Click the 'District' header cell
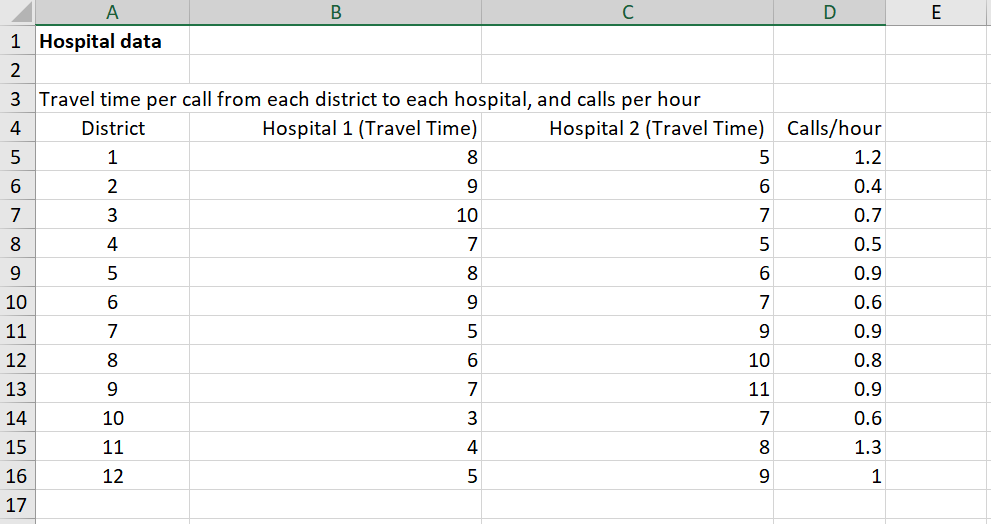Screen dimensions: 991x524 (x=112, y=128)
